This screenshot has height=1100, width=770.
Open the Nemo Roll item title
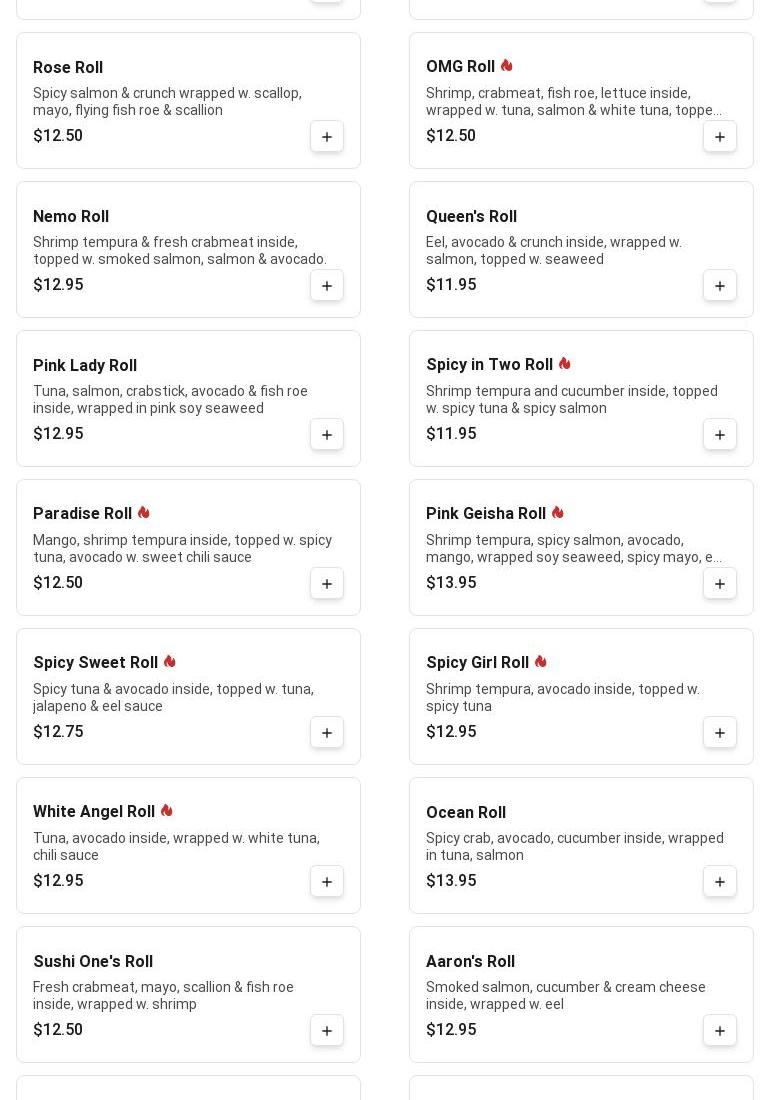coord(71,217)
